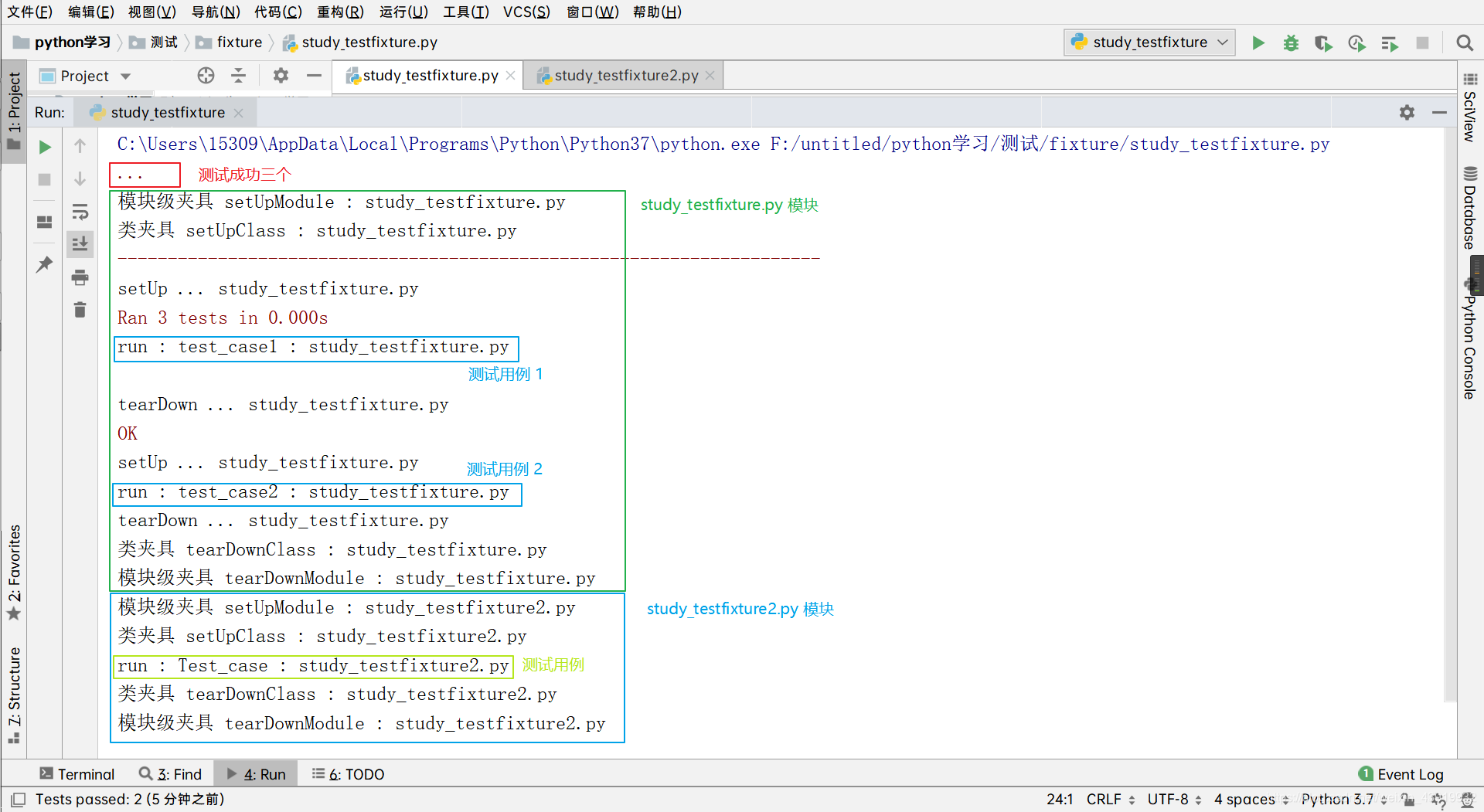Start debugging with the bug icon
This screenshot has width=1484, height=812.
coord(1291,42)
